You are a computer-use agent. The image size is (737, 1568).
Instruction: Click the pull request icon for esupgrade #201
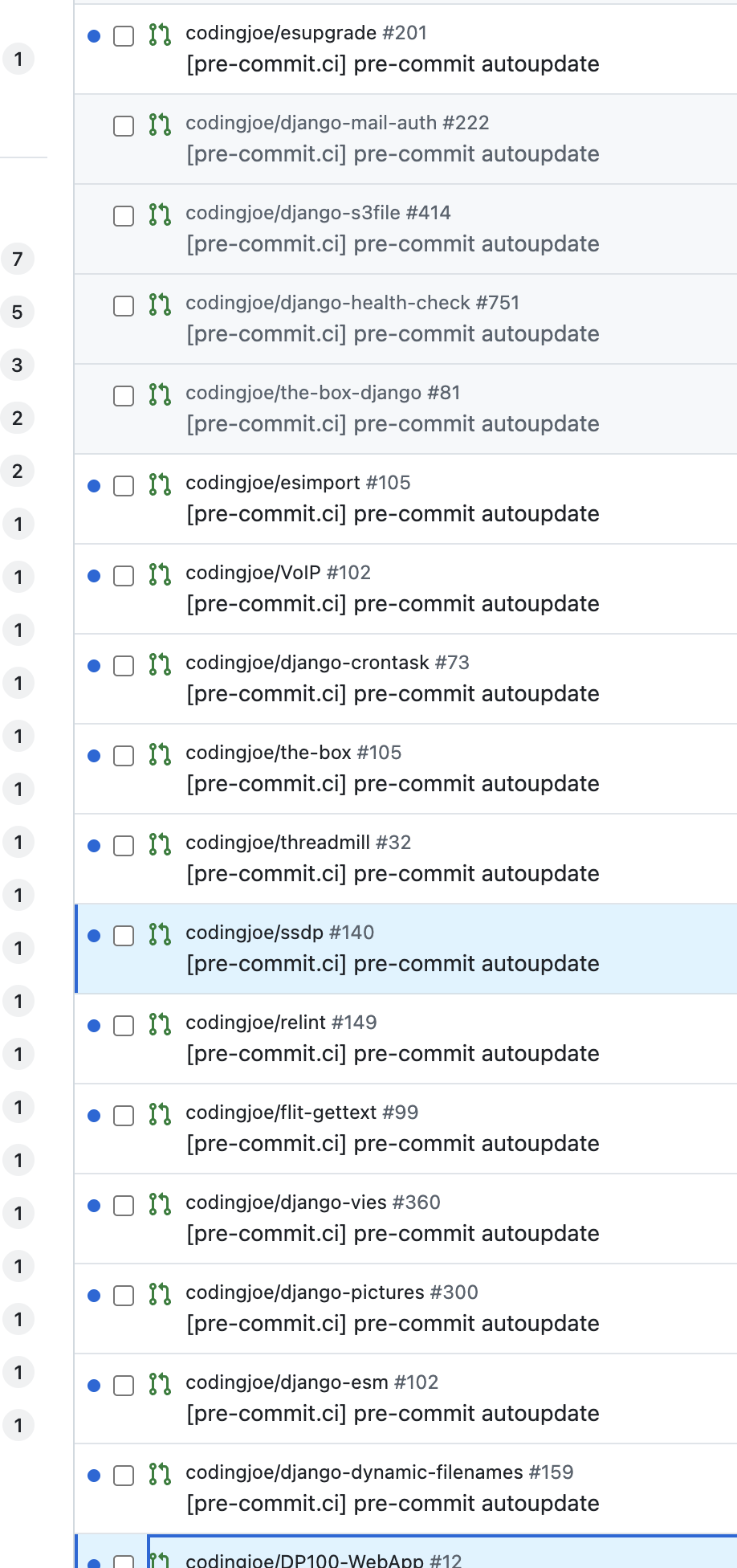[x=160, y=35]
